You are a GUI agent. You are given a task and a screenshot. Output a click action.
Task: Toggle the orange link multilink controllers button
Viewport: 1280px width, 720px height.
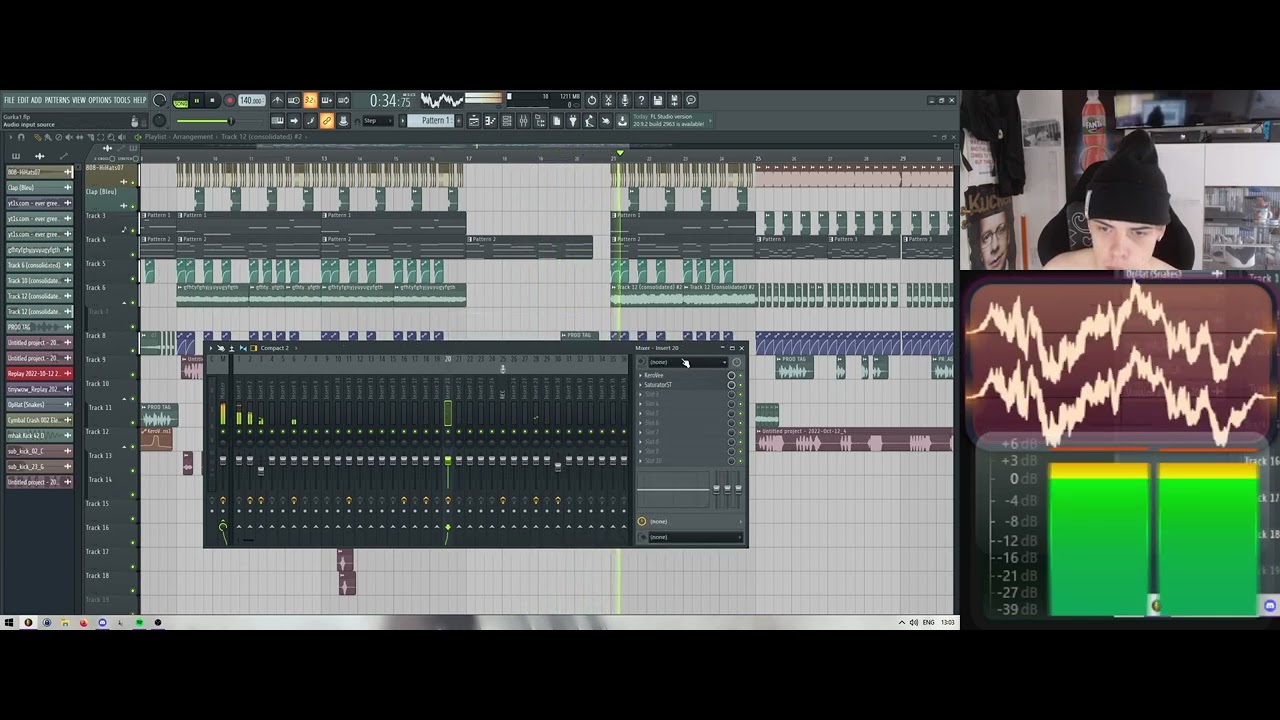[327, 121]
